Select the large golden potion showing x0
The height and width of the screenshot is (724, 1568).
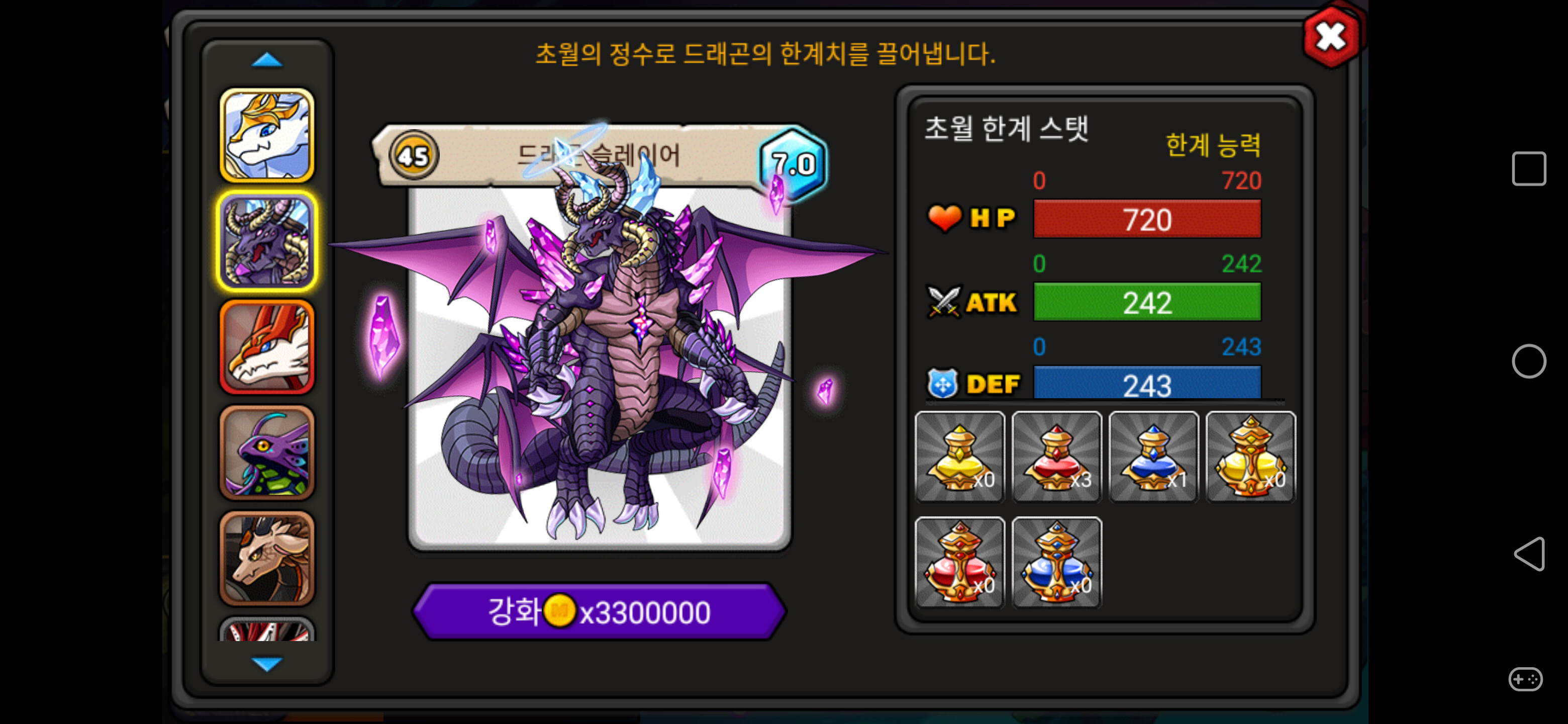click(x=1250, y=457)
